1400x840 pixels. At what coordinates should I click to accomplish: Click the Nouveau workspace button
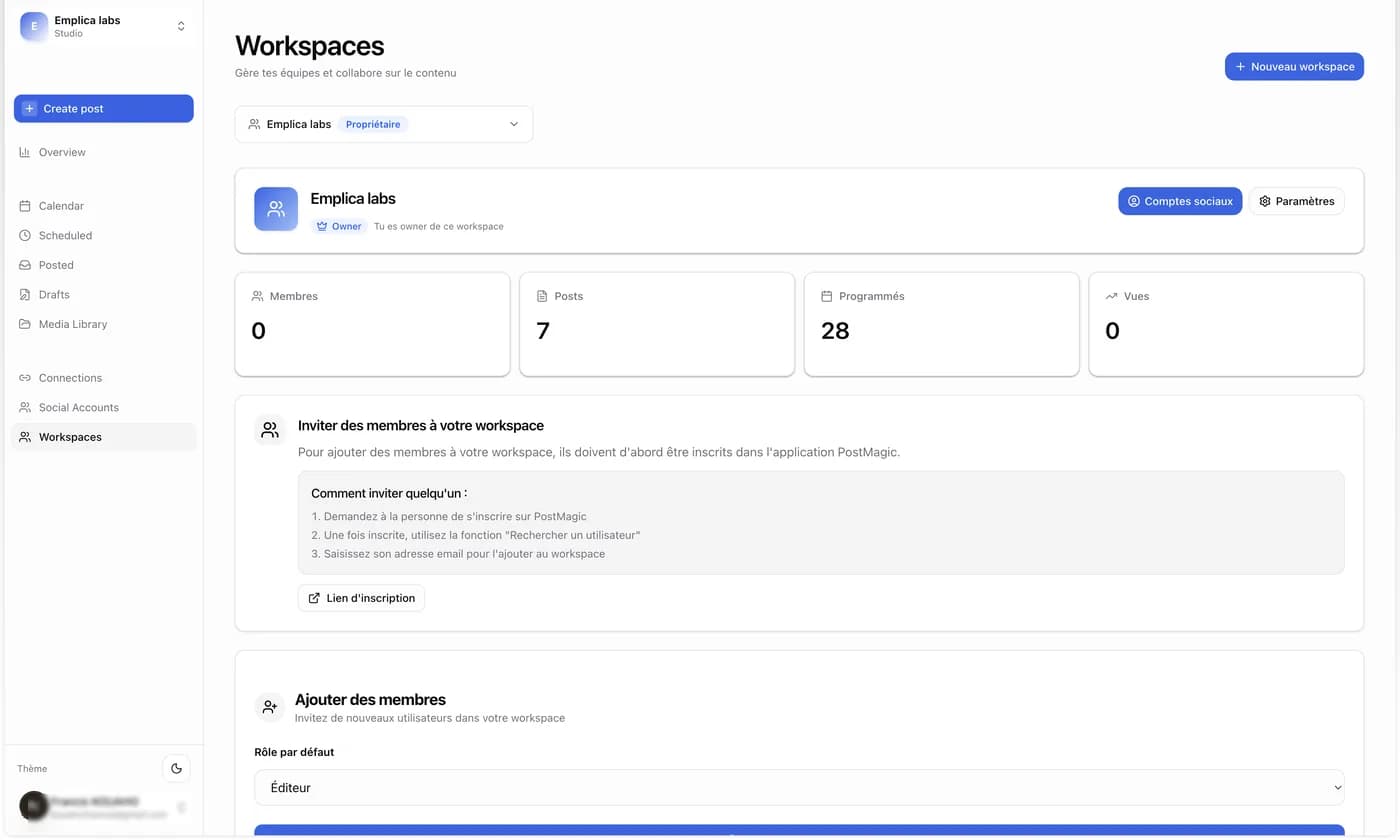1294,67
